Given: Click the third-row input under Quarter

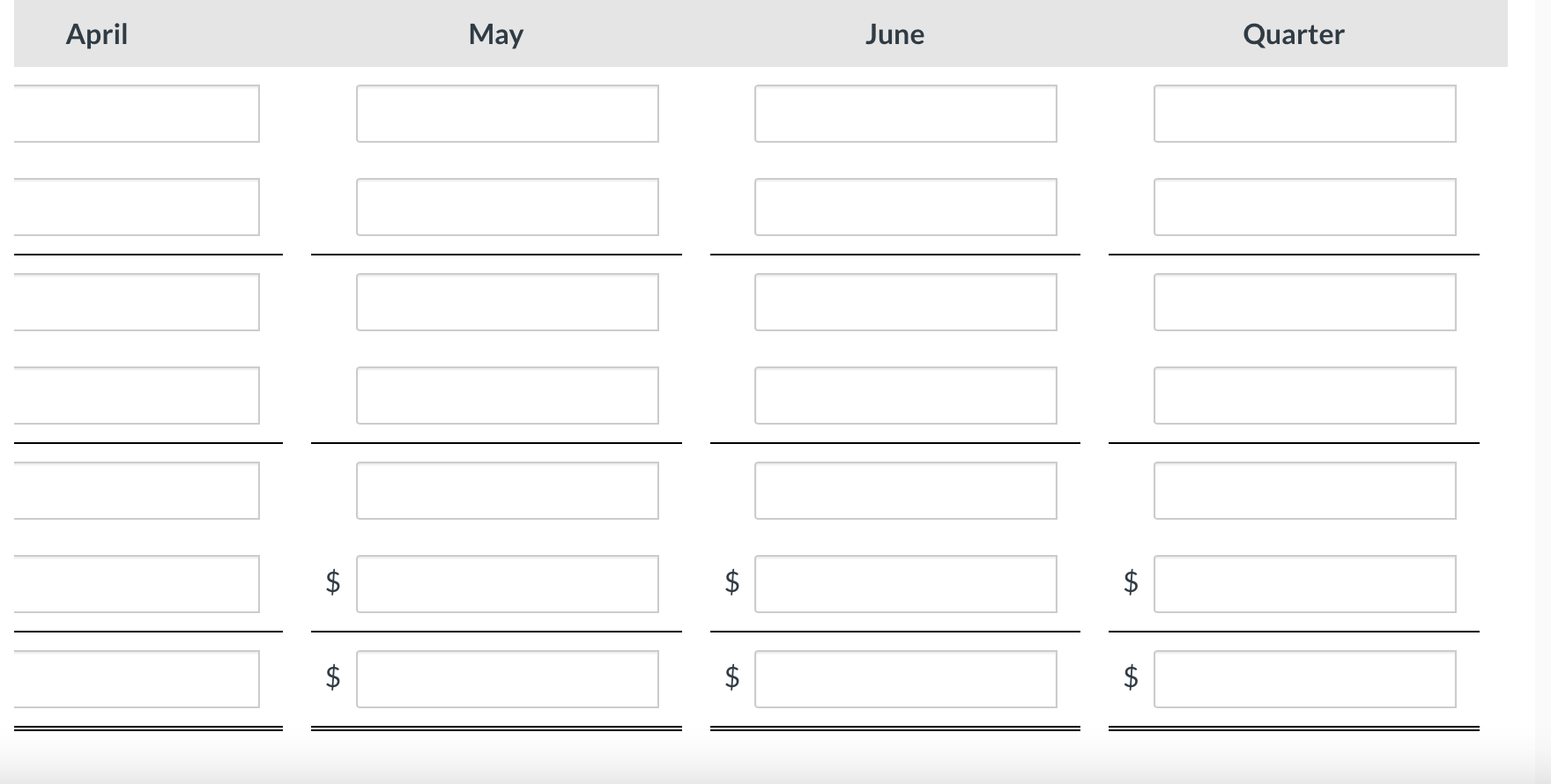Looking at the screenshot, I should [x=1305, y=301].
